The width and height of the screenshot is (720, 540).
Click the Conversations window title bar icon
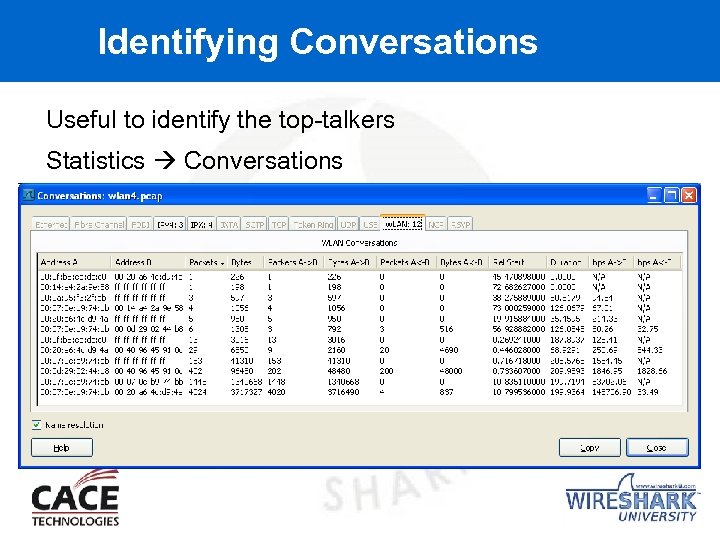coord(28,195)
